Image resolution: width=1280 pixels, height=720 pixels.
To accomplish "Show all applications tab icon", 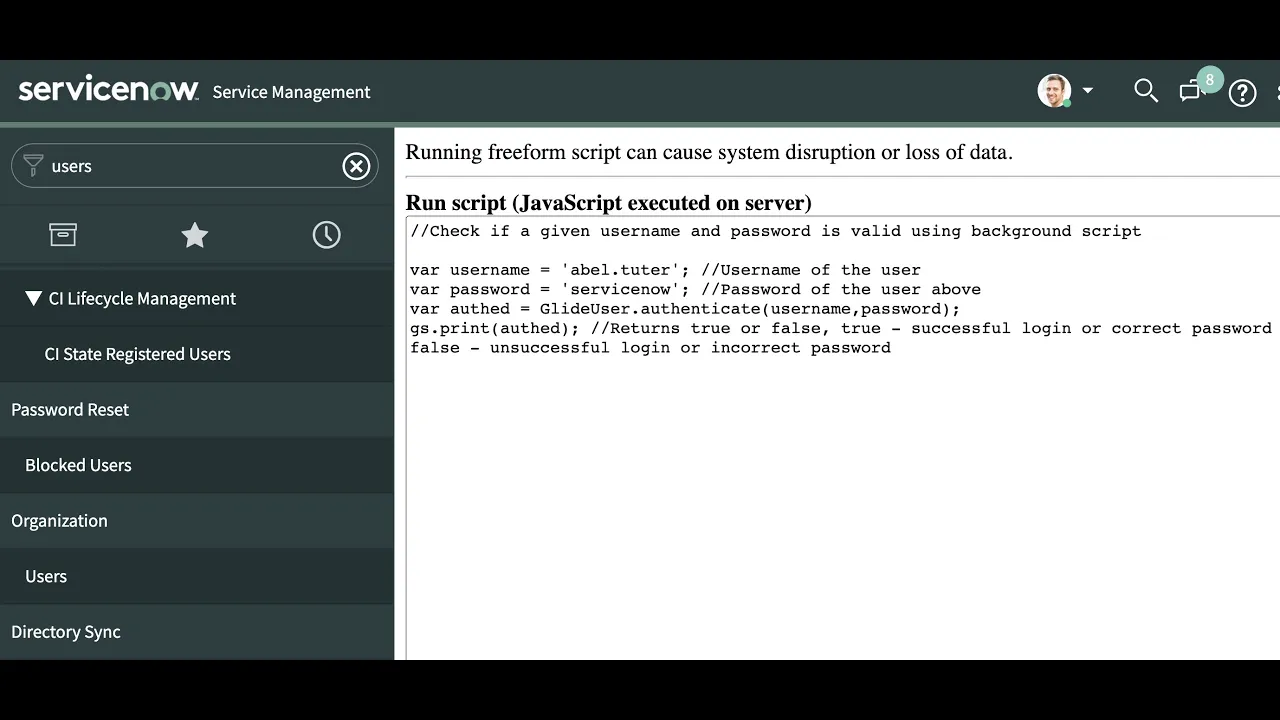I will pos(63,234).
